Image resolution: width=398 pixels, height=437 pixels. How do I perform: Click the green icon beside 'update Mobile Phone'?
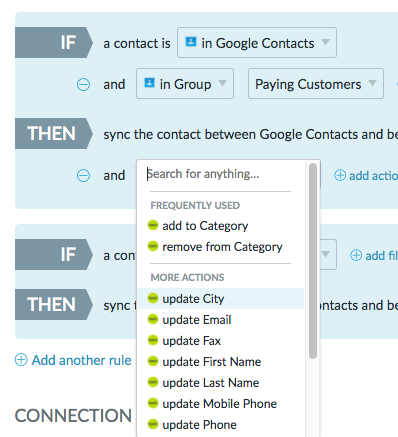153,403
